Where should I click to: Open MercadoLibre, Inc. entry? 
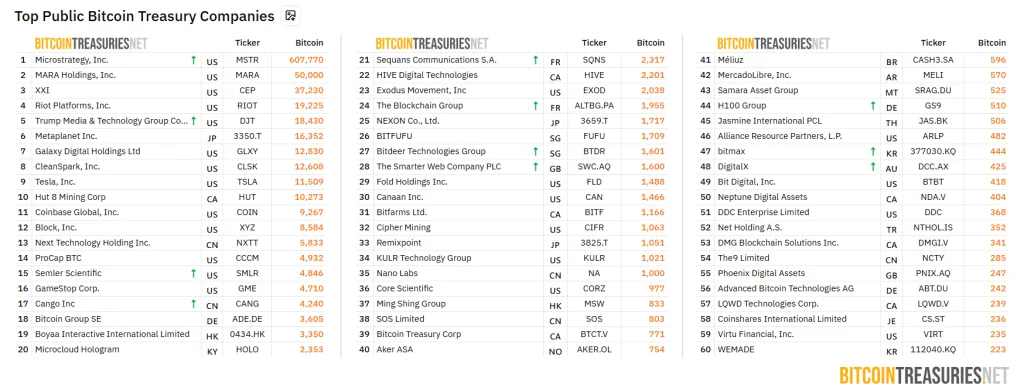754,75
